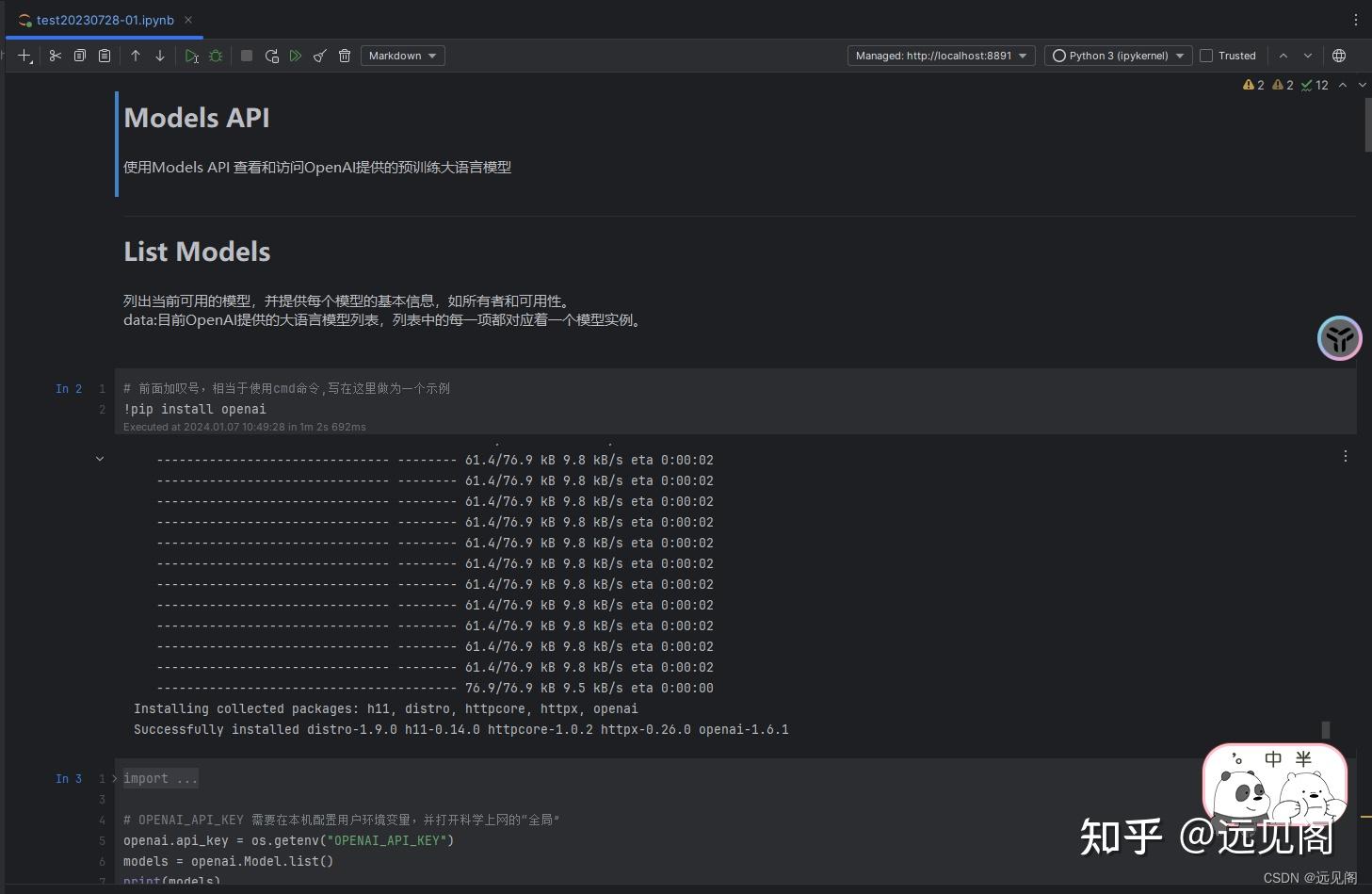Enable the Trusted checkbox
This screenshot has height=894, width=1372.
[x=1205, y=55]
